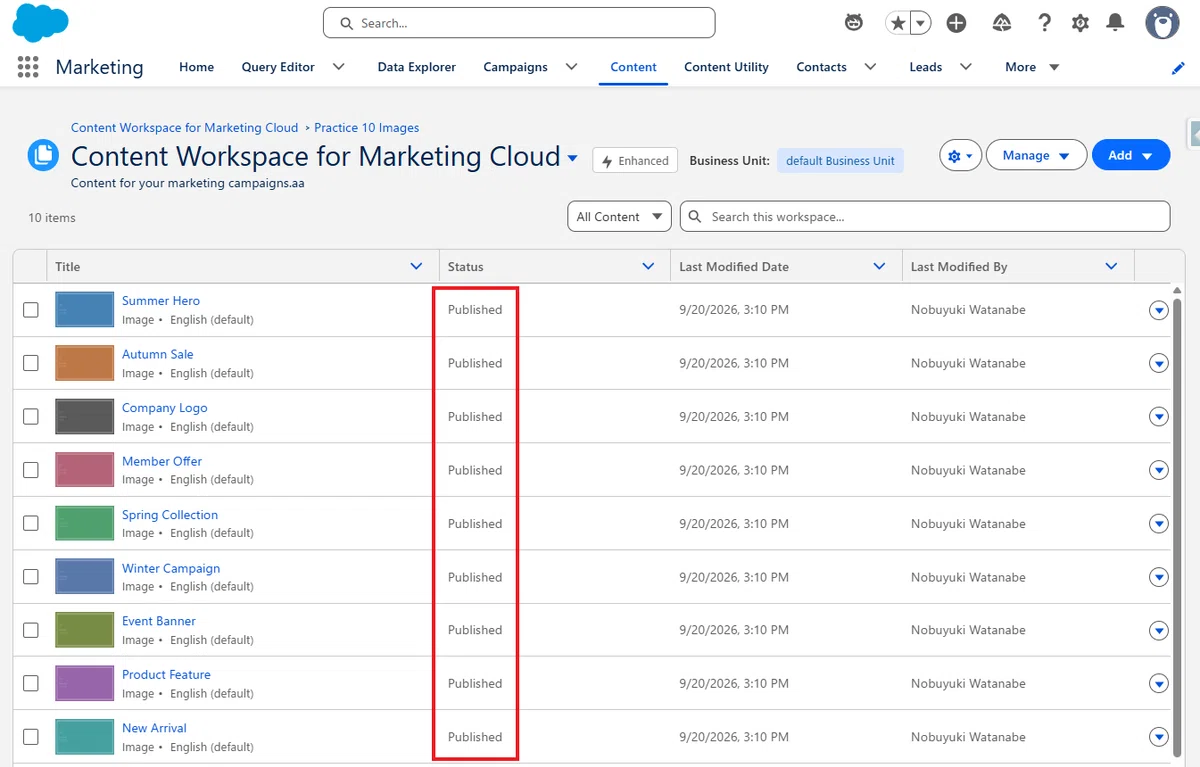The image size is (1200, 767).
Task: Go to the Home tab
Action: (x=196, y=67)
